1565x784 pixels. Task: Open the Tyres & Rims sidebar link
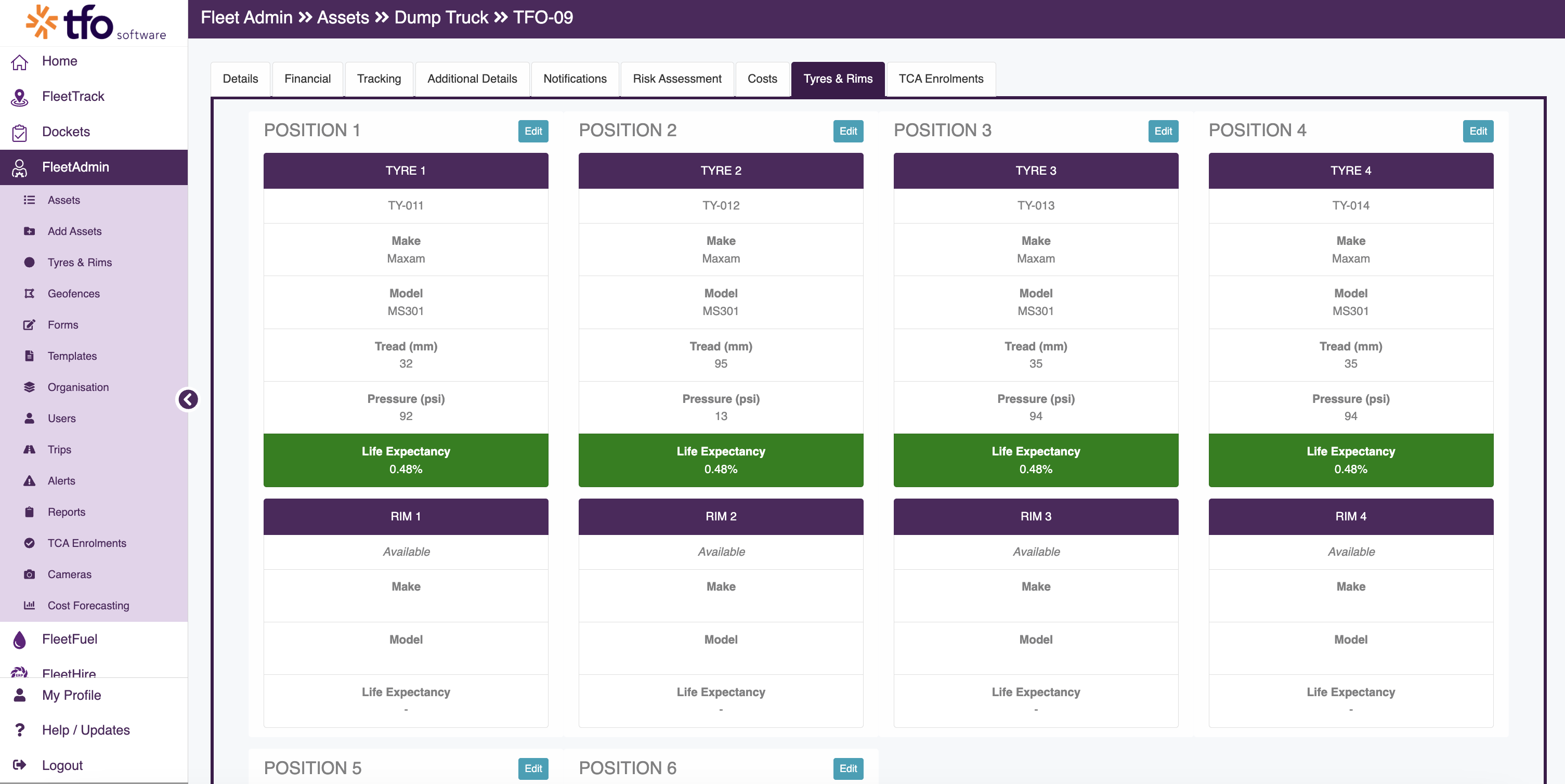[80, 263]
